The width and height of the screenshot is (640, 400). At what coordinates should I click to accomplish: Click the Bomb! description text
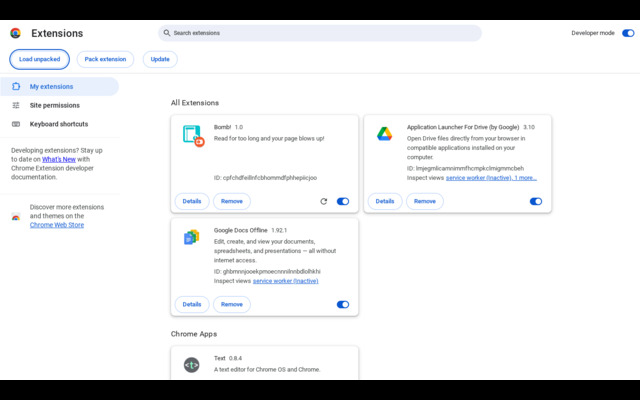click(x=269, y=138)
